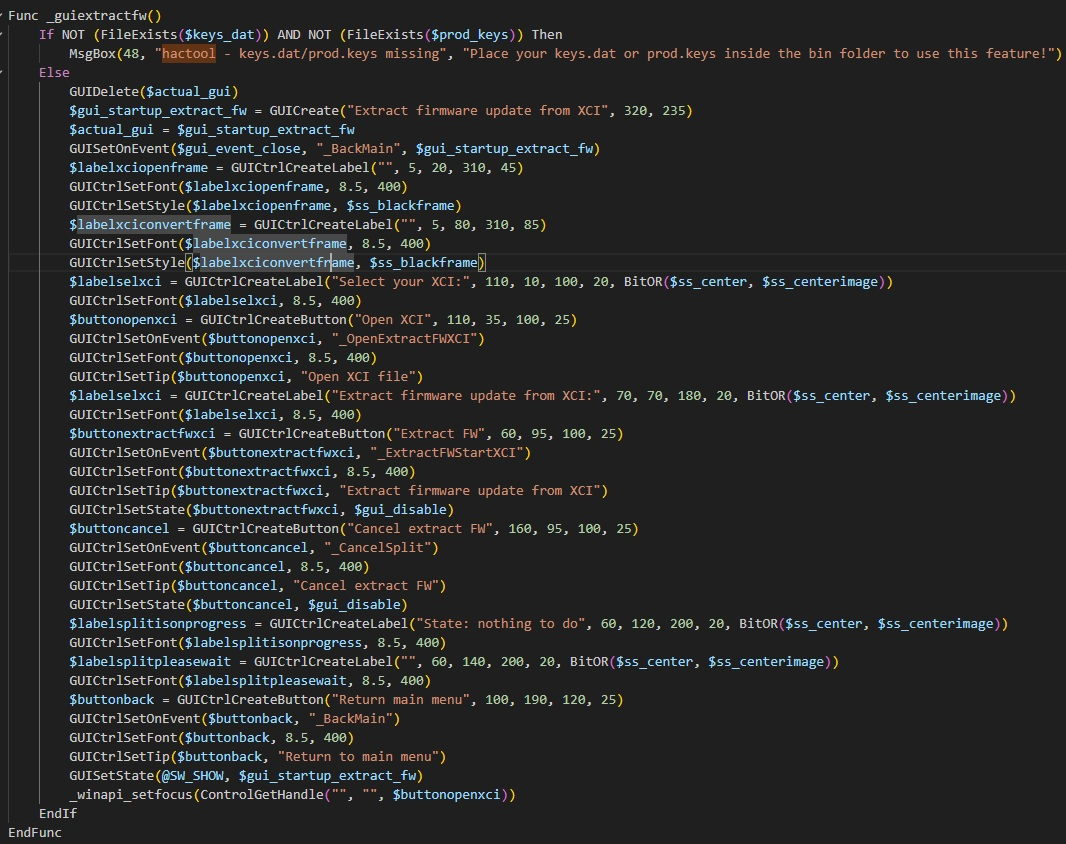Screen dimensions: 1066x844
Task: Click the EndFunc keyword
Action: coord(35,832)
